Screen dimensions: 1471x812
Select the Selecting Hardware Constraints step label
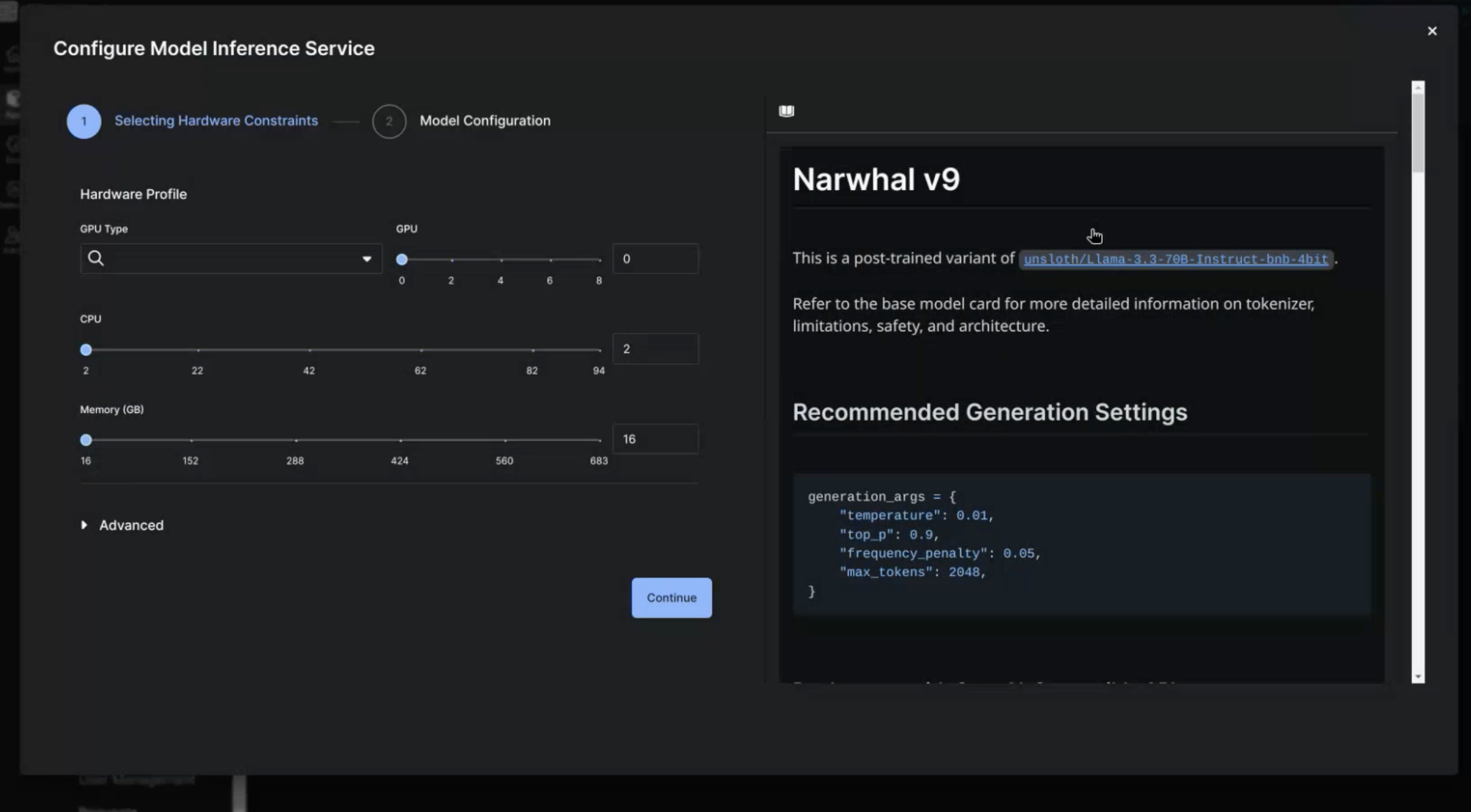[216, 121]
